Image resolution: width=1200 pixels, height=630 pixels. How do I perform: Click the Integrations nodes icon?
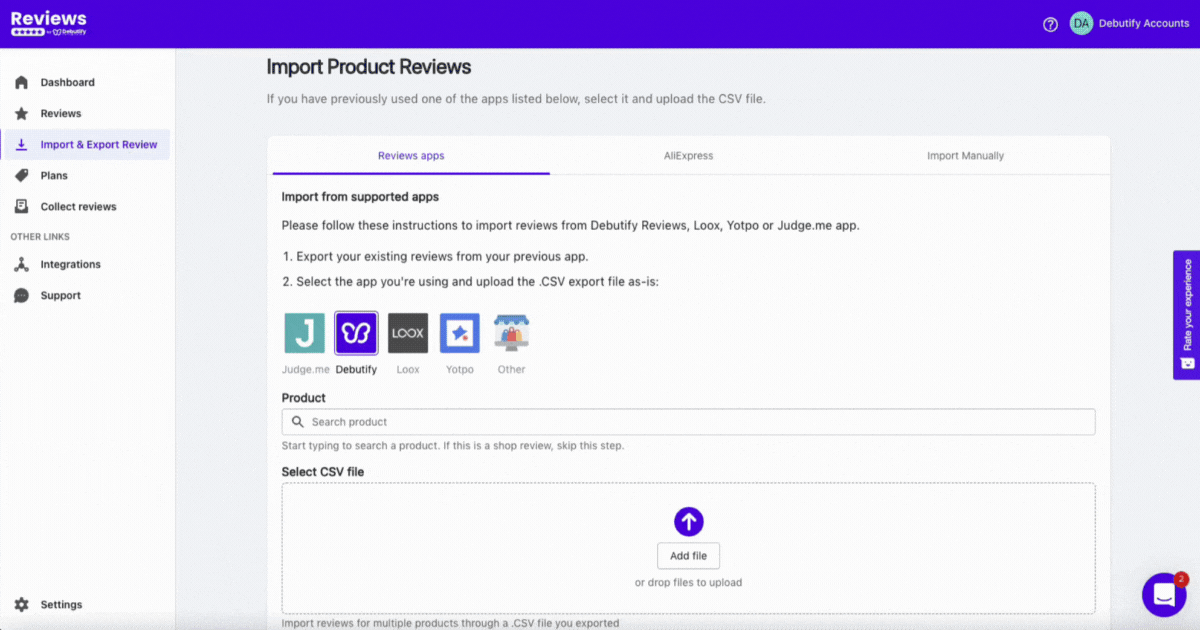coord(21,264)
